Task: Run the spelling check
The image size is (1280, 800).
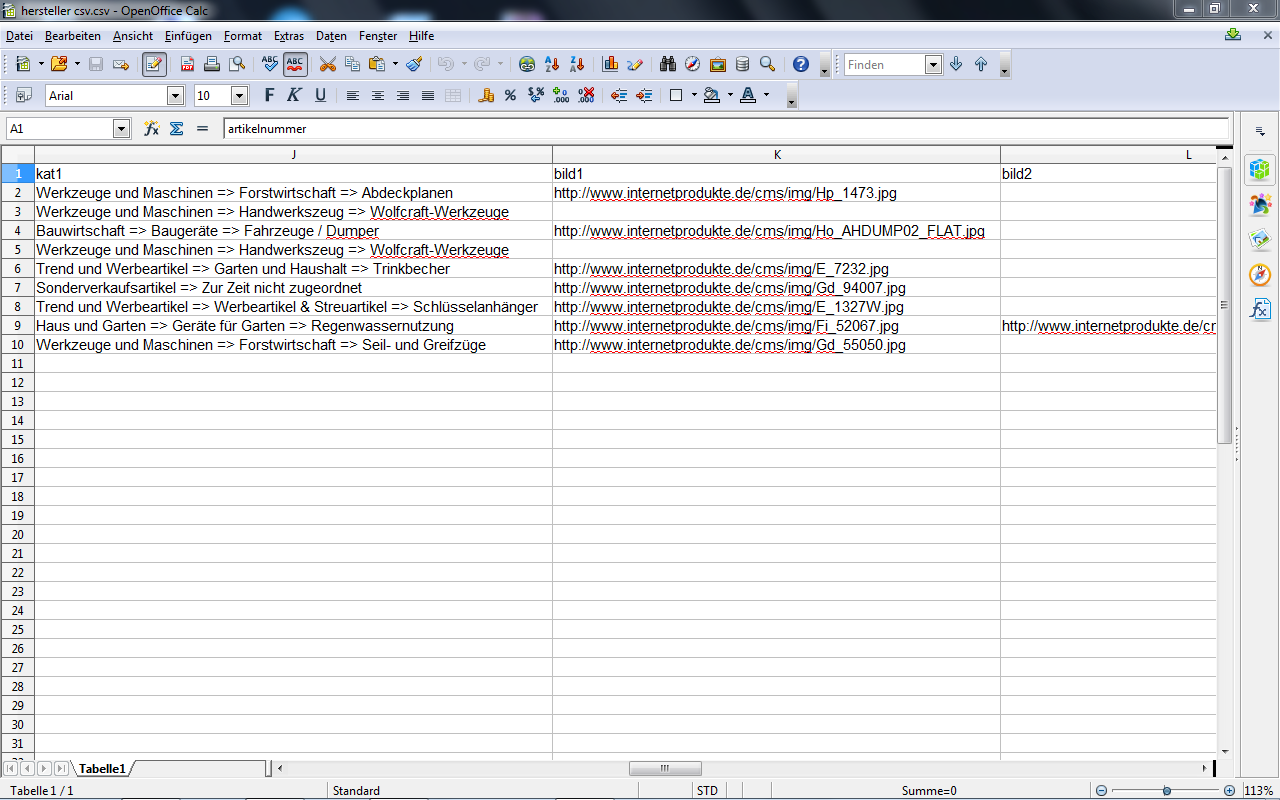Action: click(270, 64)
